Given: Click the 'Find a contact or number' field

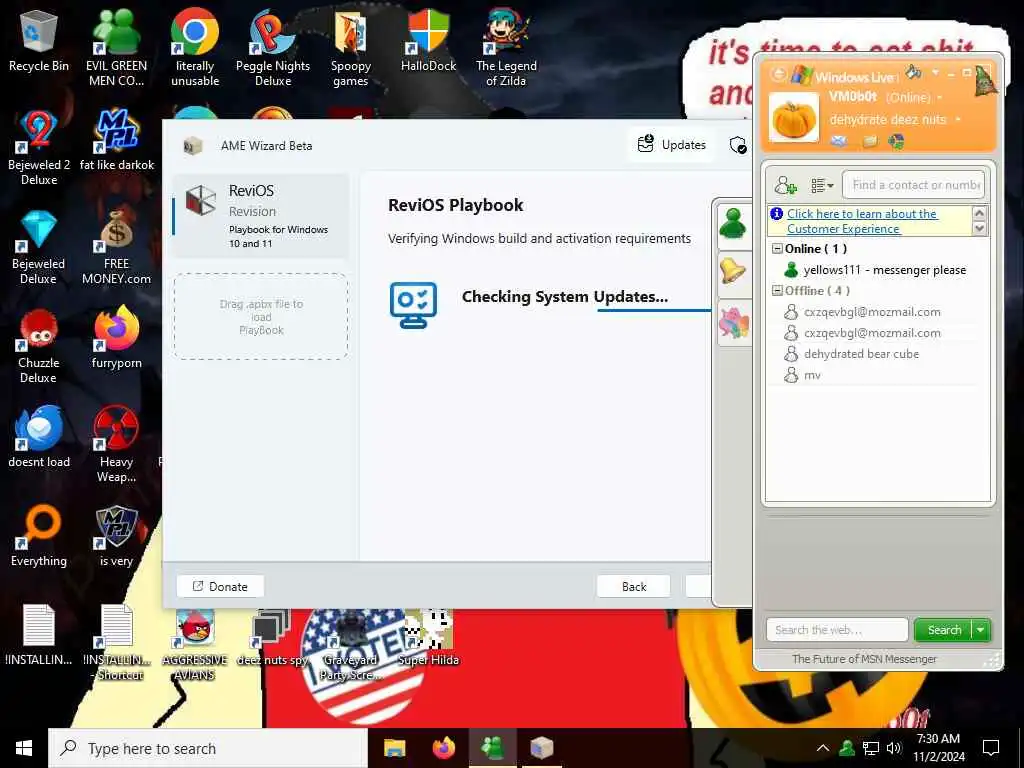Looking at the screenshot, I should (x=913, y=185).
